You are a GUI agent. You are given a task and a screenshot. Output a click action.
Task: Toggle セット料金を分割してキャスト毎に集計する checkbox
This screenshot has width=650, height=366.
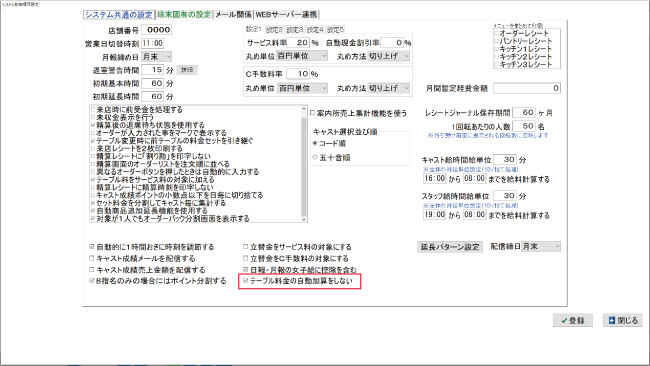click(93, 203)
